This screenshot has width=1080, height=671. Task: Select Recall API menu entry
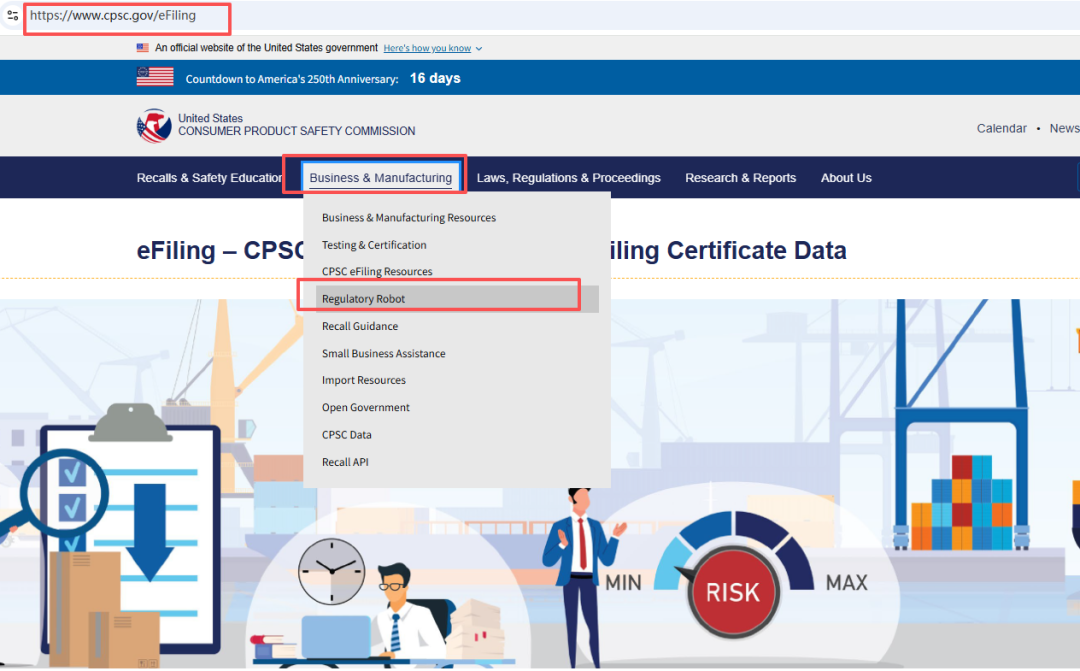pos(345,462)
